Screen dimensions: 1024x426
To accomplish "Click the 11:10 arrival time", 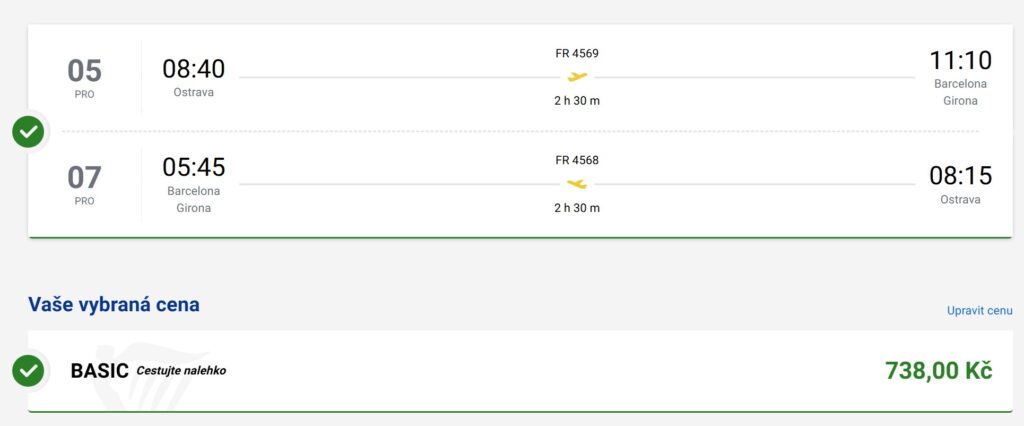I will point(960,61).
